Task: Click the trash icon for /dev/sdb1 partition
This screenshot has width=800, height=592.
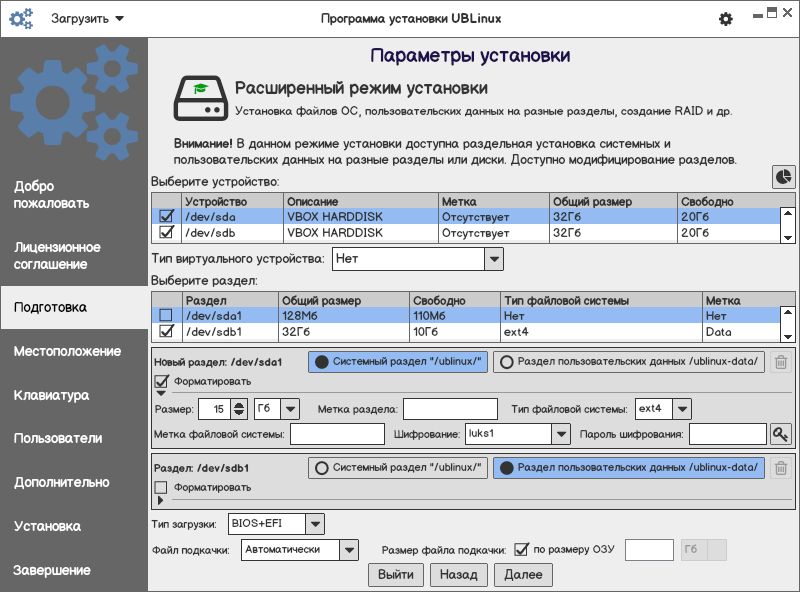Action: pyautogui.click(x=781, y=468)
